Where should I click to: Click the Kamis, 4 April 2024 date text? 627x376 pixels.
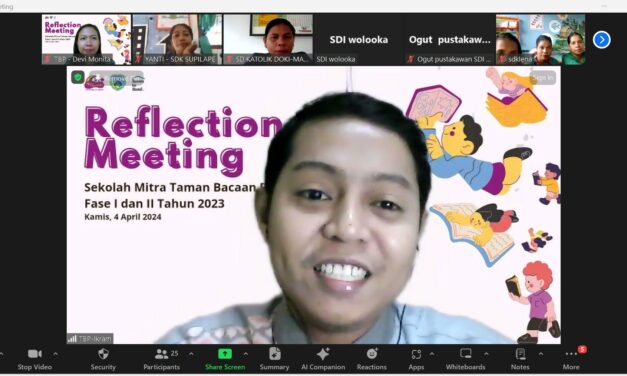click(123, 217)
